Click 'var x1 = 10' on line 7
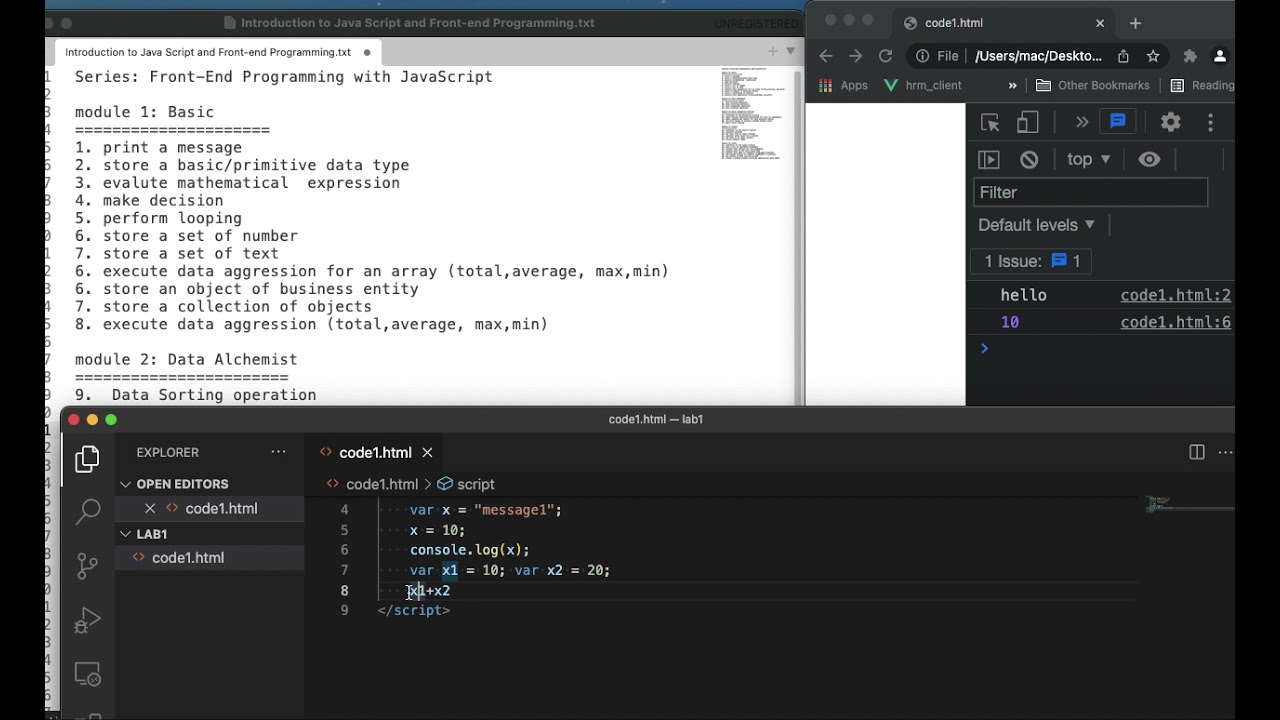The image size is (1280, 720). (x=454, y=570)
